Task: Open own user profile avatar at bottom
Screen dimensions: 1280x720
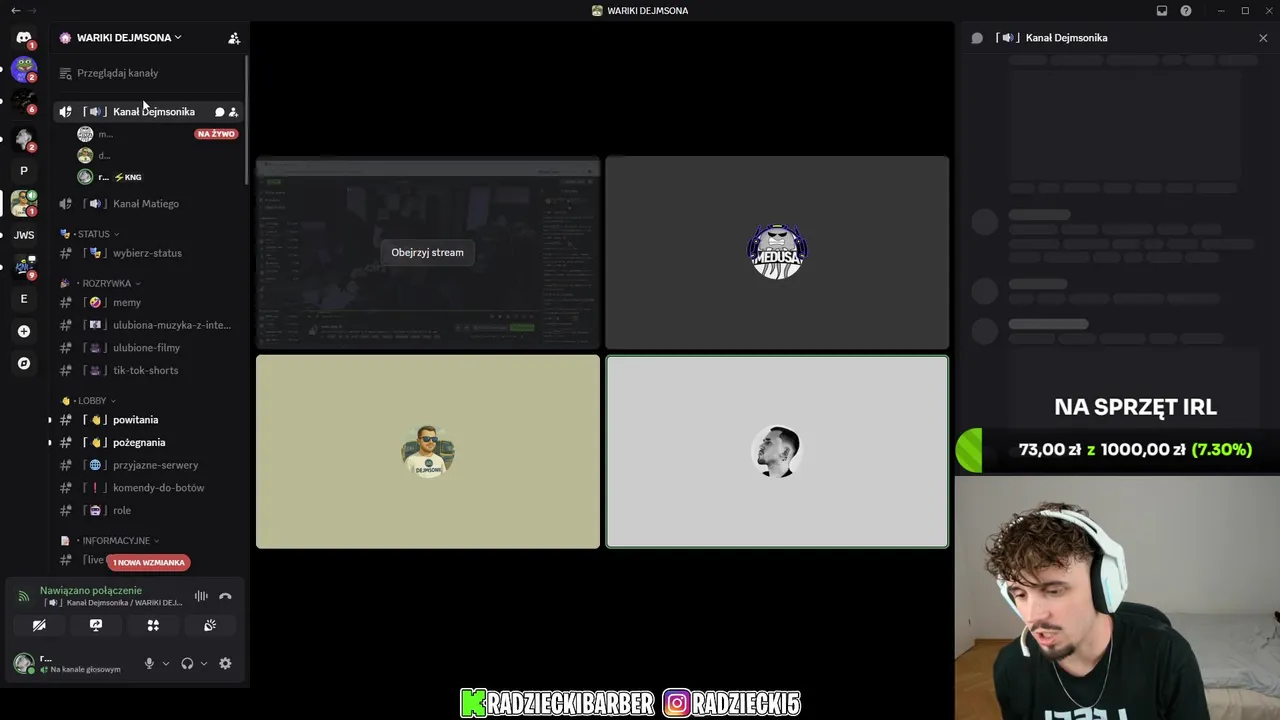Action: (24, 663)
